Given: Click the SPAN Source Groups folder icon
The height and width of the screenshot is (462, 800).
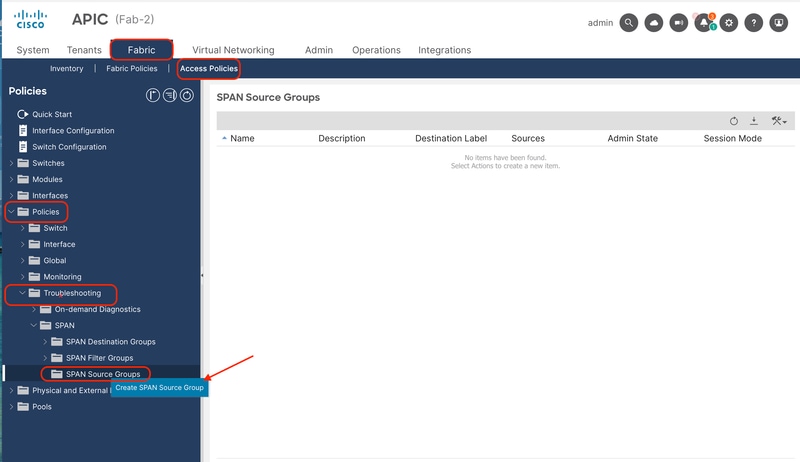Looking at the screenshot, I should click(x=57, y=374).
